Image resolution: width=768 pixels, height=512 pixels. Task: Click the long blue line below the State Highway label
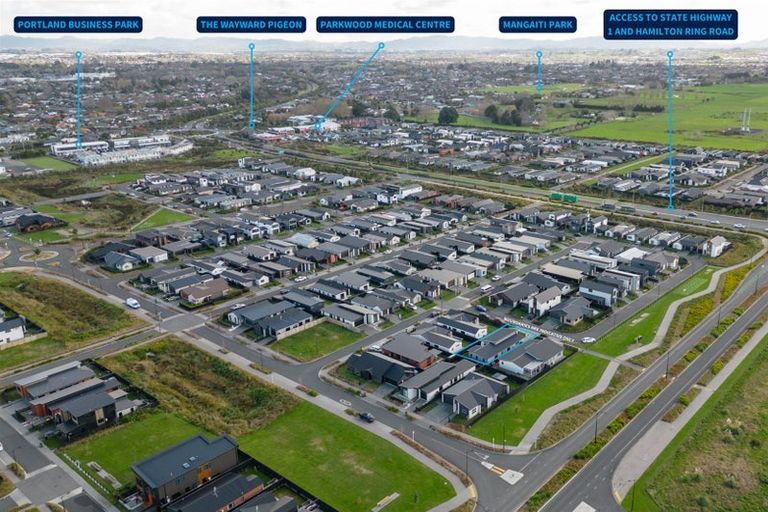(670, 130)
